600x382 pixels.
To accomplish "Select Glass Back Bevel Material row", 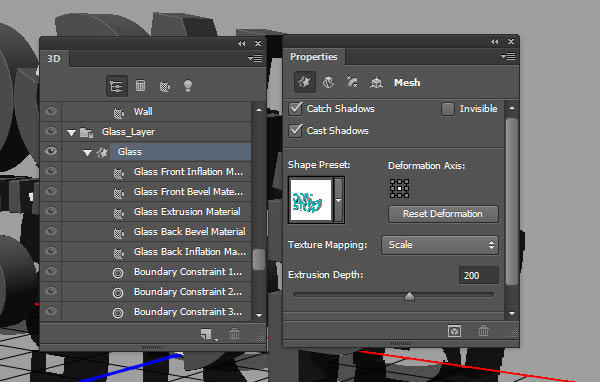I will (145, 232).
